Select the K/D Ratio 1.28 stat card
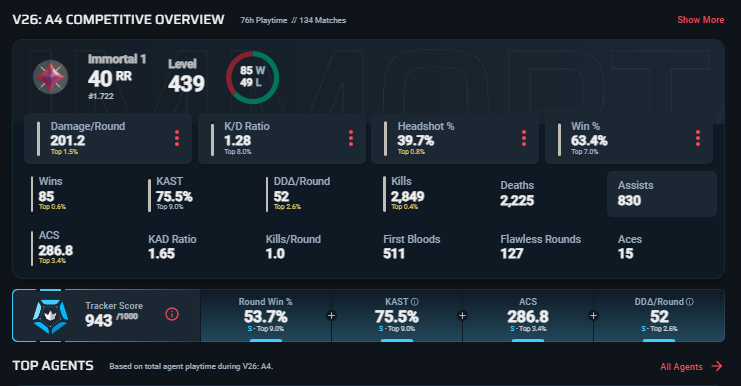Screen dimensions: 741x386 (282, 138)
